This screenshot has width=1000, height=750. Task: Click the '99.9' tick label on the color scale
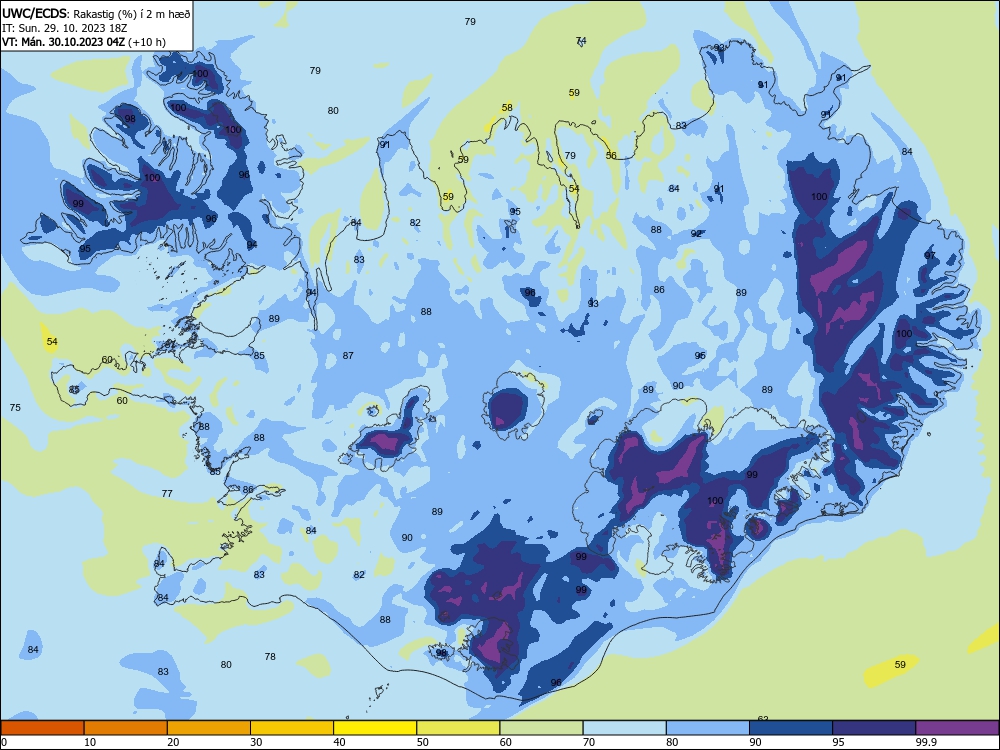(926, 742)
